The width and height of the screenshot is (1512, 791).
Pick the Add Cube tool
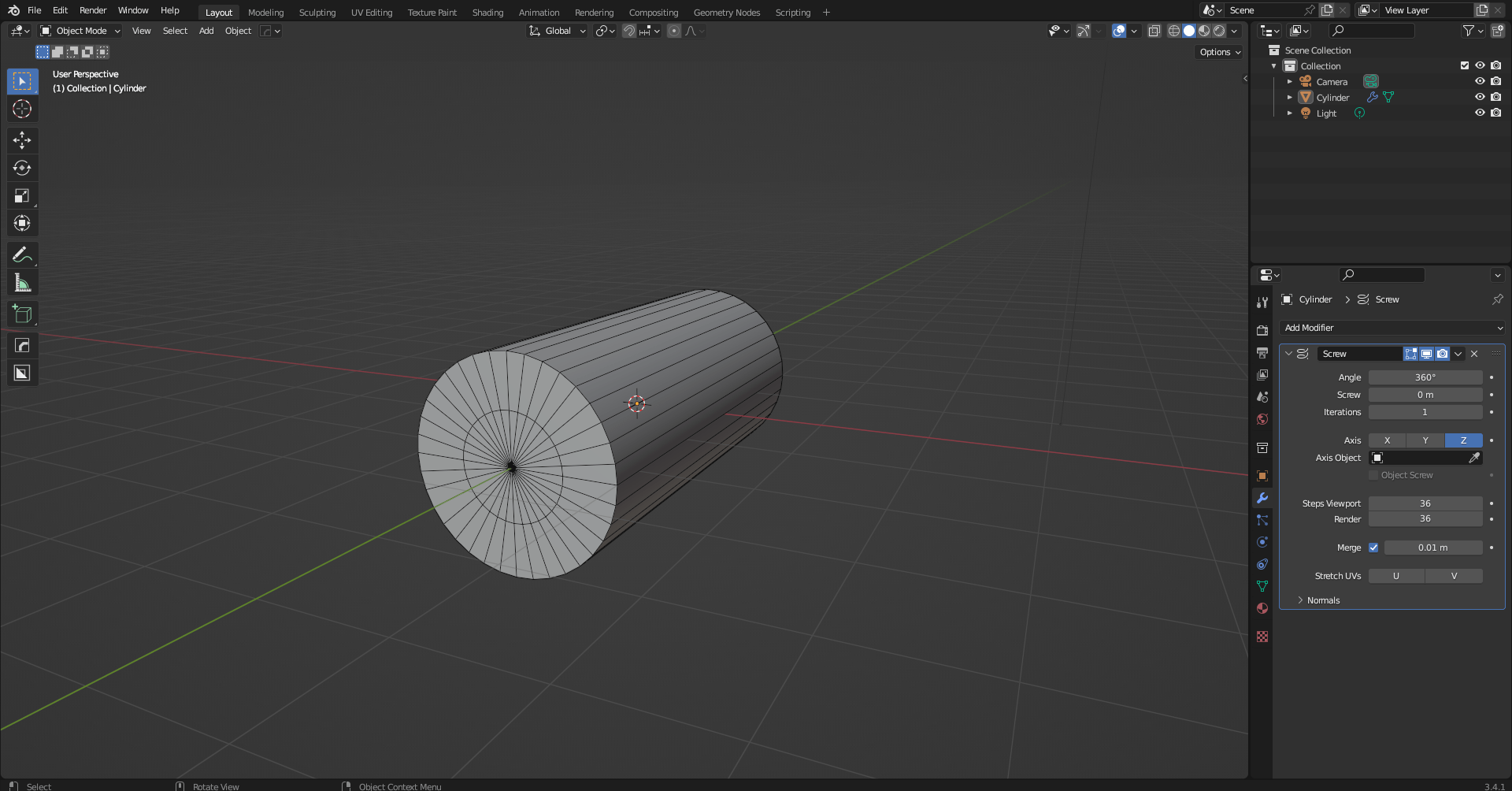pos(22,314)
